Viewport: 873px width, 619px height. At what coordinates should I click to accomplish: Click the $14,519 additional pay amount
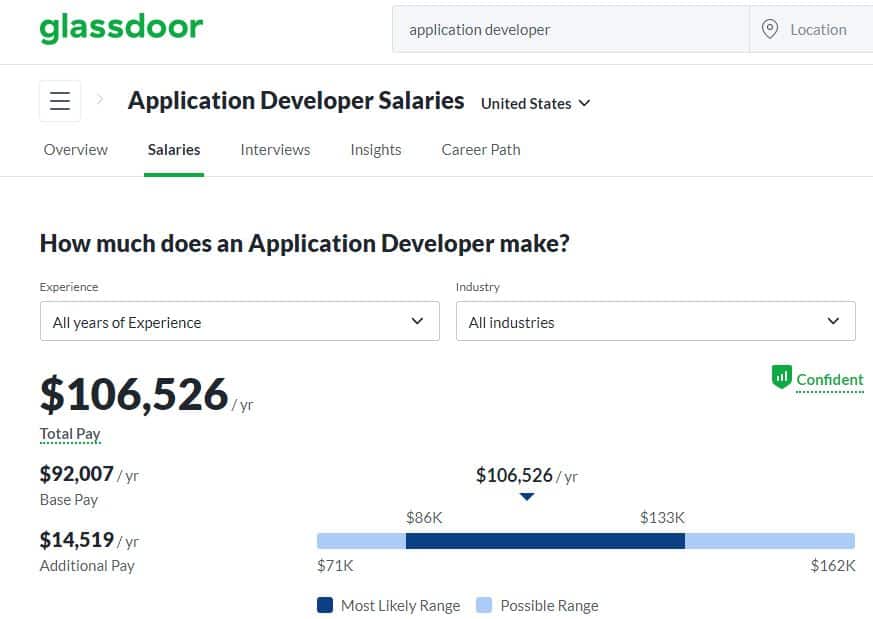(77, 539)
